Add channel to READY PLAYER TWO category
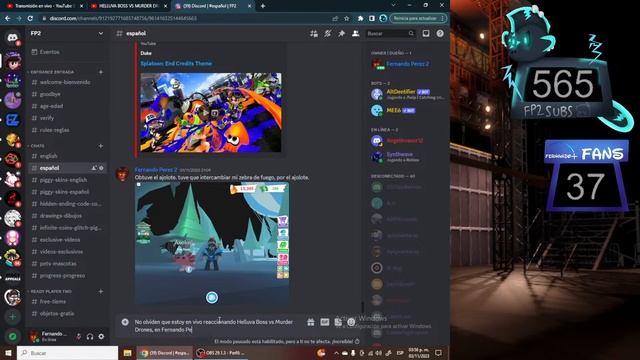The image size is (640, 360). (x=101, y=291)
